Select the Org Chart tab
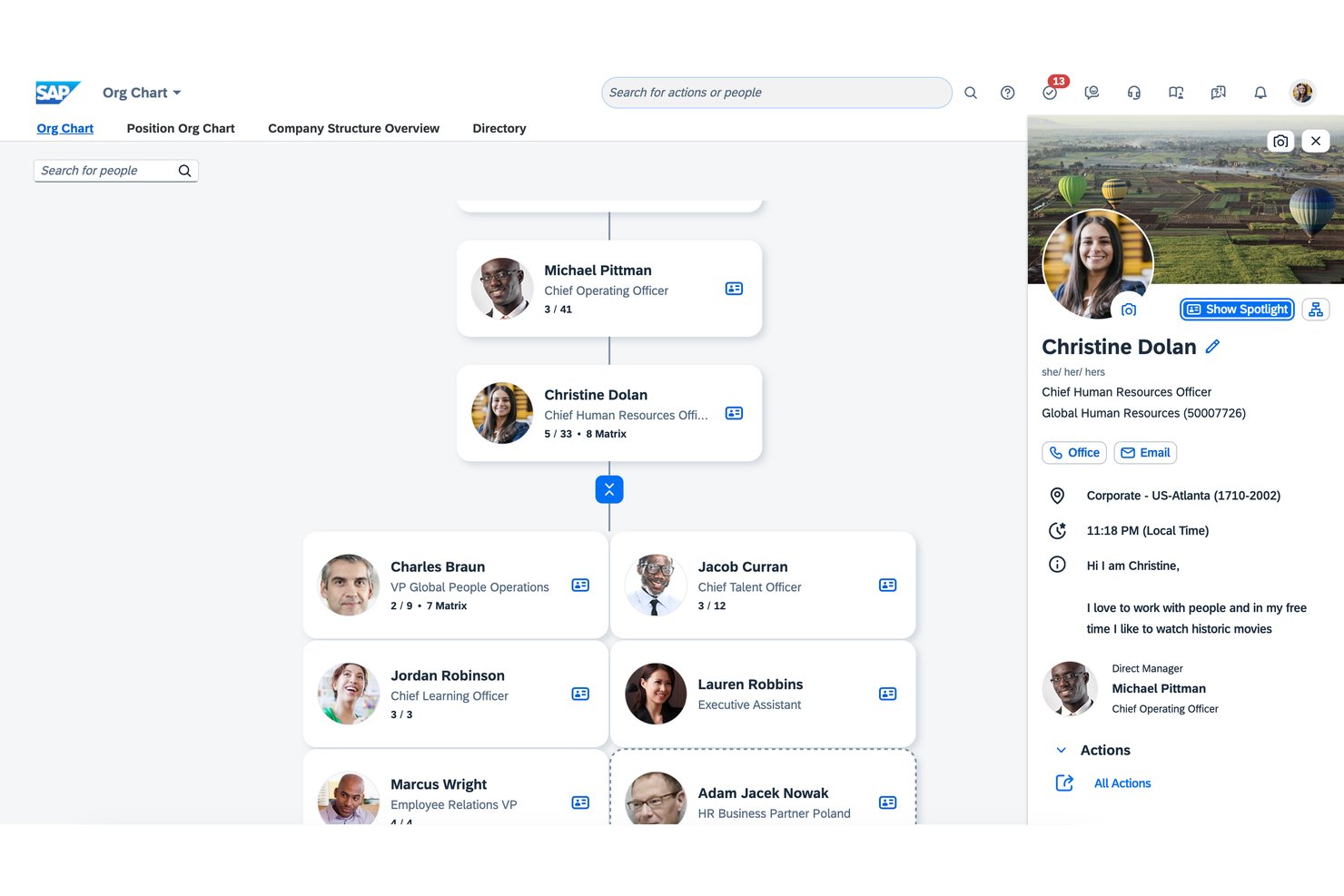 65,128
